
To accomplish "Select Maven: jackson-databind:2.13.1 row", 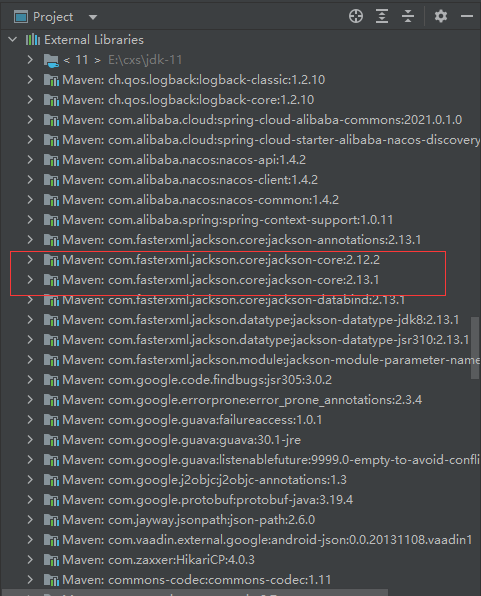I will coord(240,300).
